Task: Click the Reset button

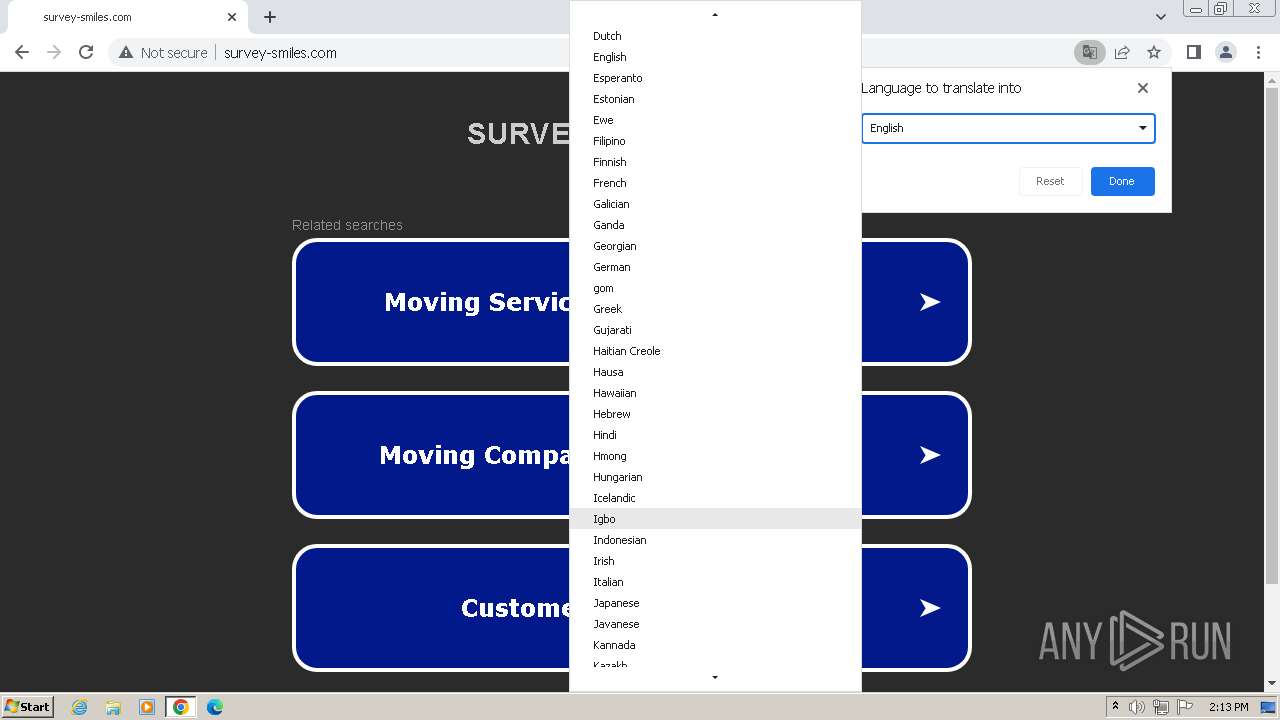Action: [1050, 181]
